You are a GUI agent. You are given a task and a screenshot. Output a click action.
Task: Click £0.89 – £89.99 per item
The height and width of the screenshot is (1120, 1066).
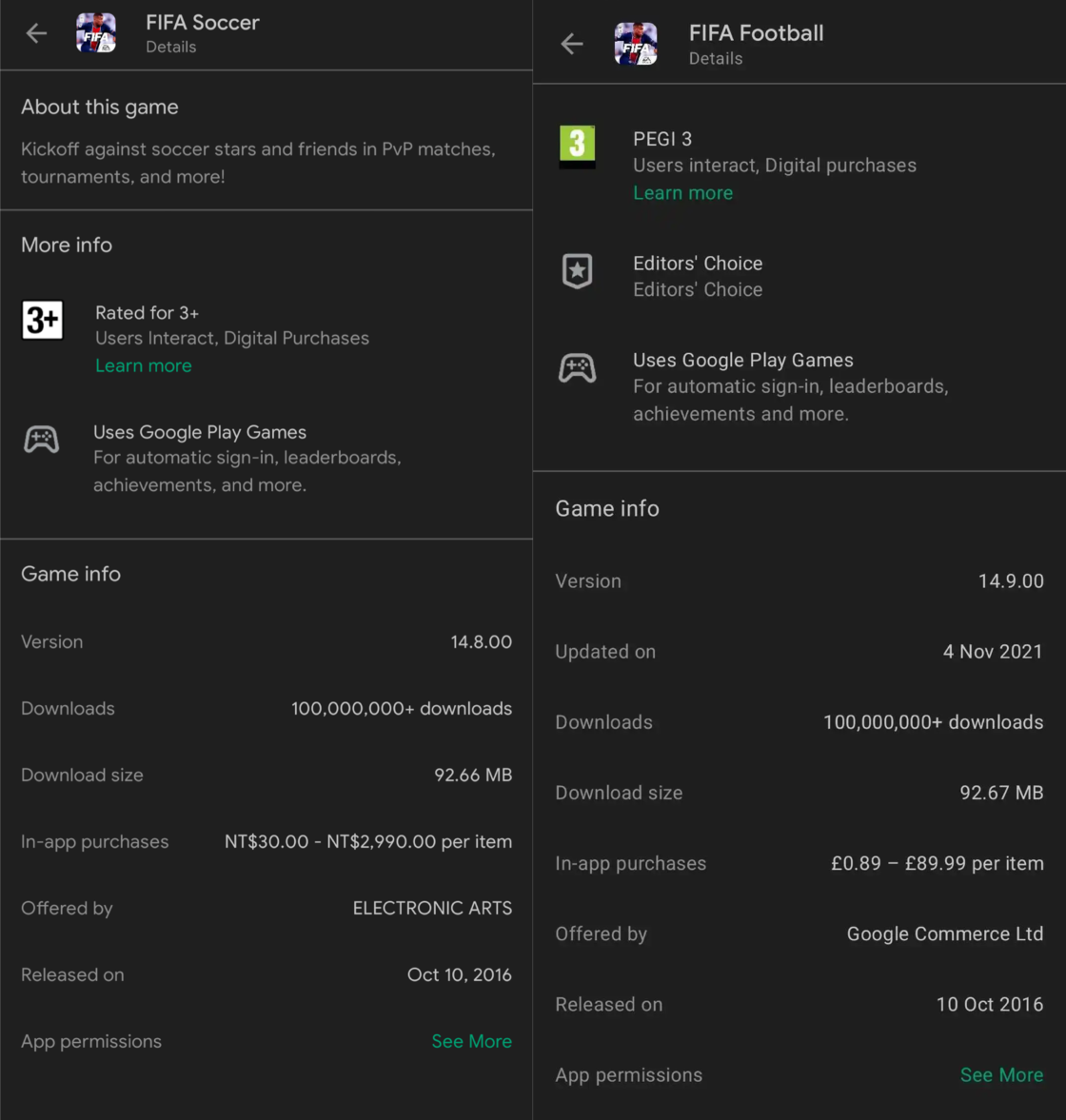point(938,864)
